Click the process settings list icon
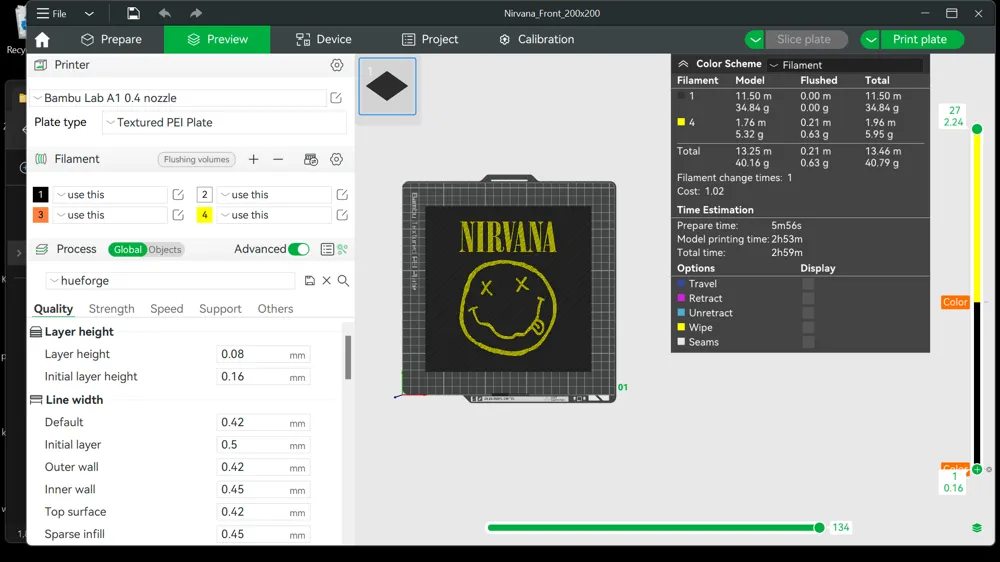 327,249
